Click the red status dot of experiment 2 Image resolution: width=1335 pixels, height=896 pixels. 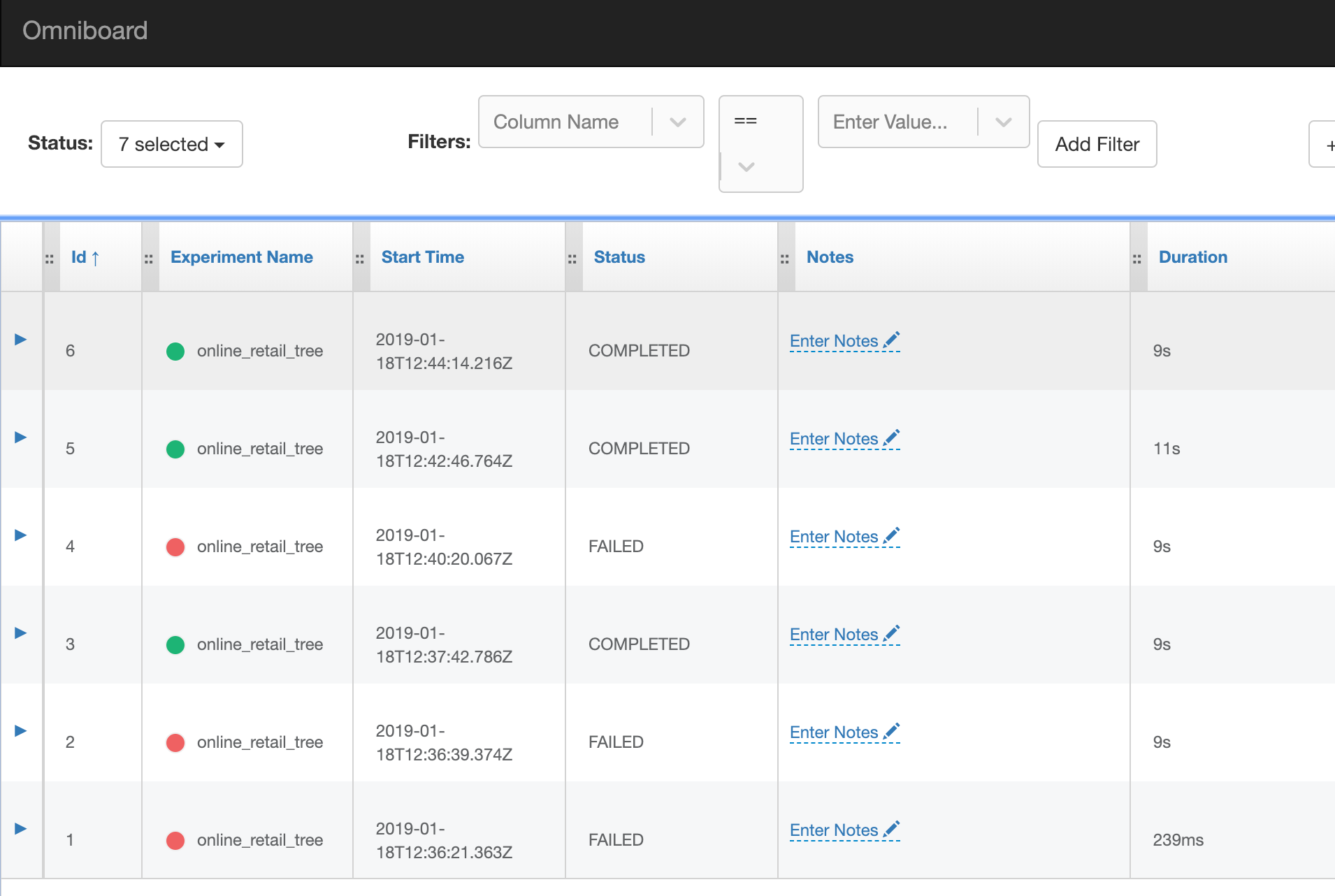click(x=175, y=742)
